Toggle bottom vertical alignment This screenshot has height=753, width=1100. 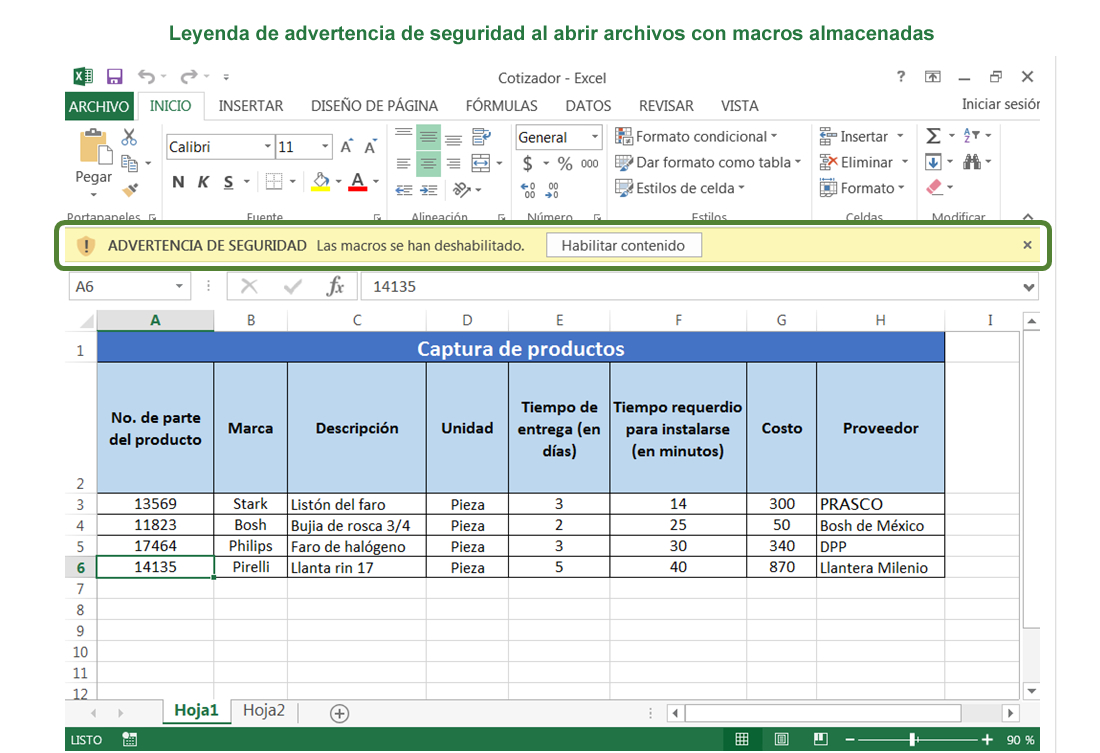(454, 140)
